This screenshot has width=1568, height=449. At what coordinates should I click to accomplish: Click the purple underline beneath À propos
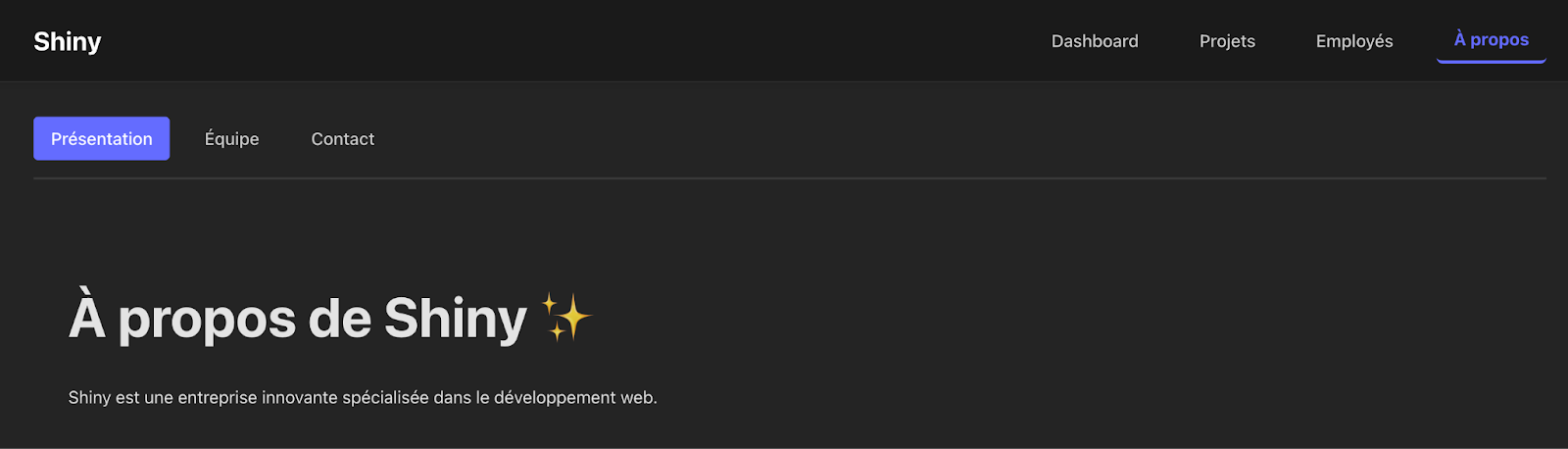click(1491, 62)
